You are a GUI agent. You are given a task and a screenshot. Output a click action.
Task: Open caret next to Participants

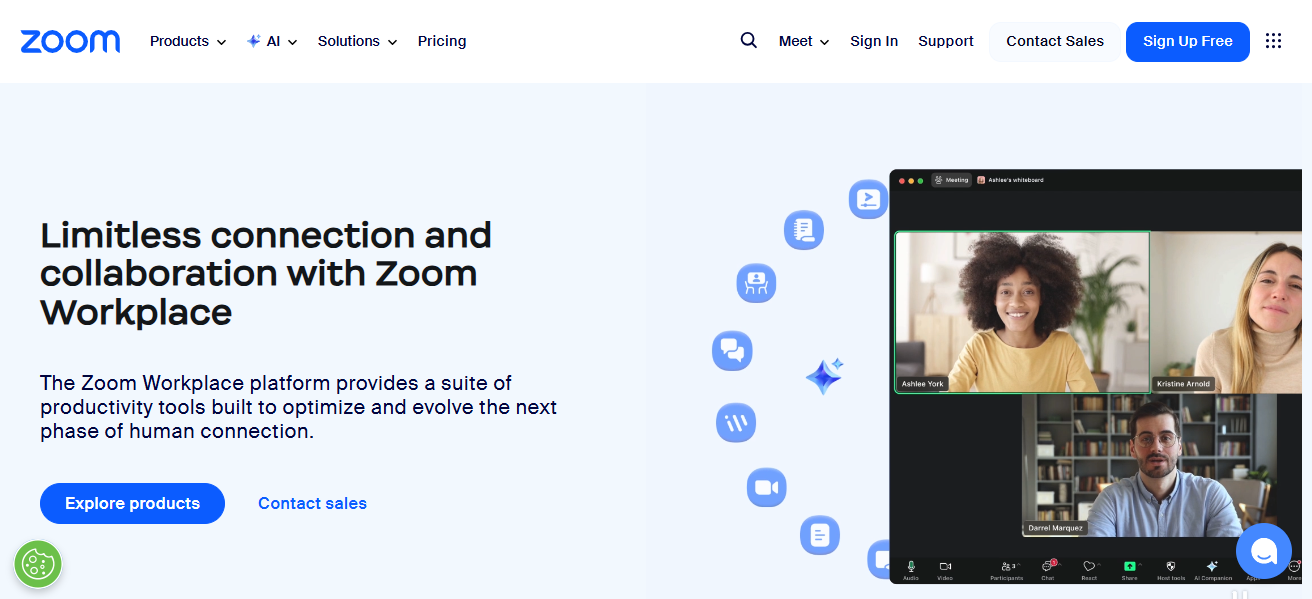point(1019,564)
